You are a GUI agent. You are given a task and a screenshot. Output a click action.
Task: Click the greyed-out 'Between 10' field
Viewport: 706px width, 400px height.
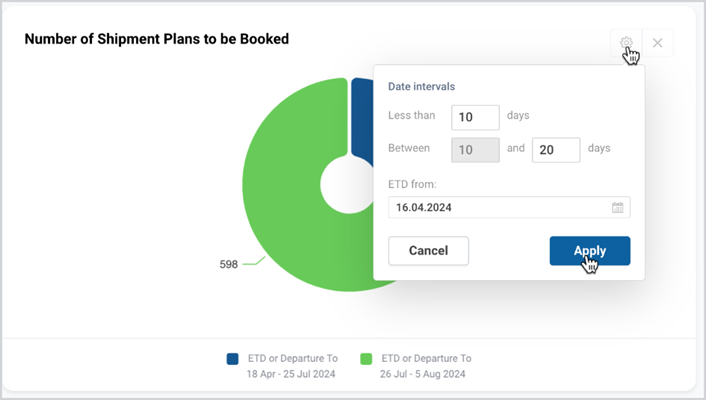click(x=475, y=150)
